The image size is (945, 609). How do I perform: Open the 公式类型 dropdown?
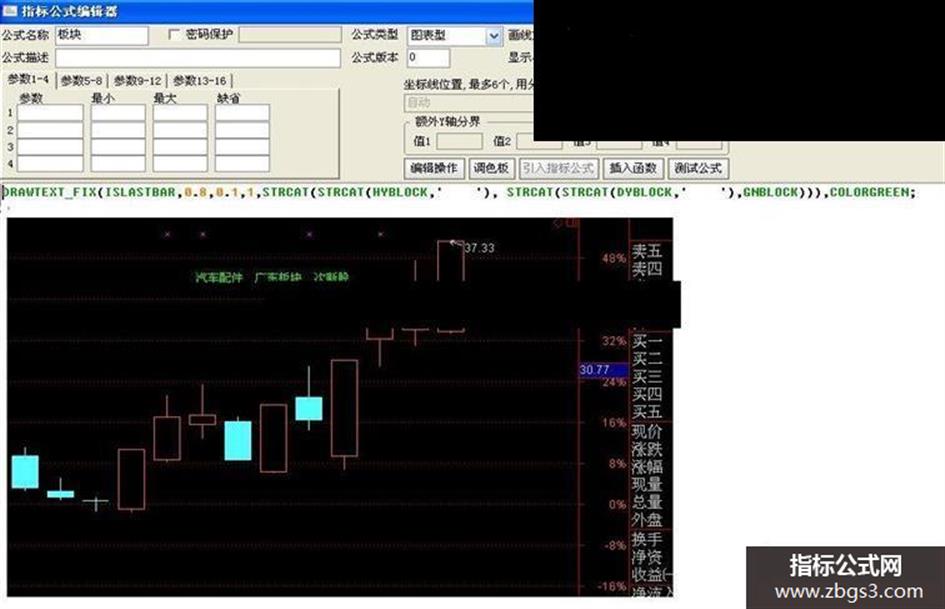pyautogui.click(x=494, y=36)
